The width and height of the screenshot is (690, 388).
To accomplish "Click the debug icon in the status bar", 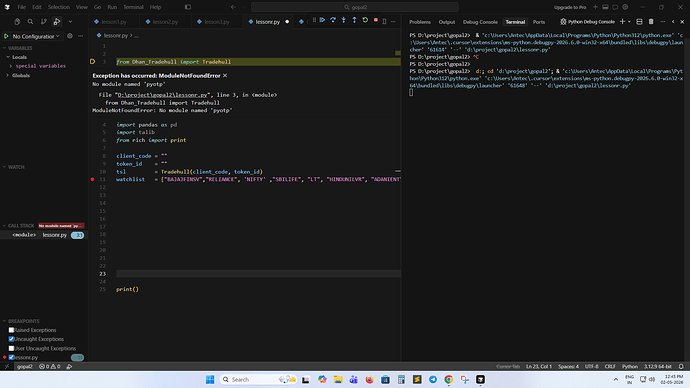I will (70, 366).
